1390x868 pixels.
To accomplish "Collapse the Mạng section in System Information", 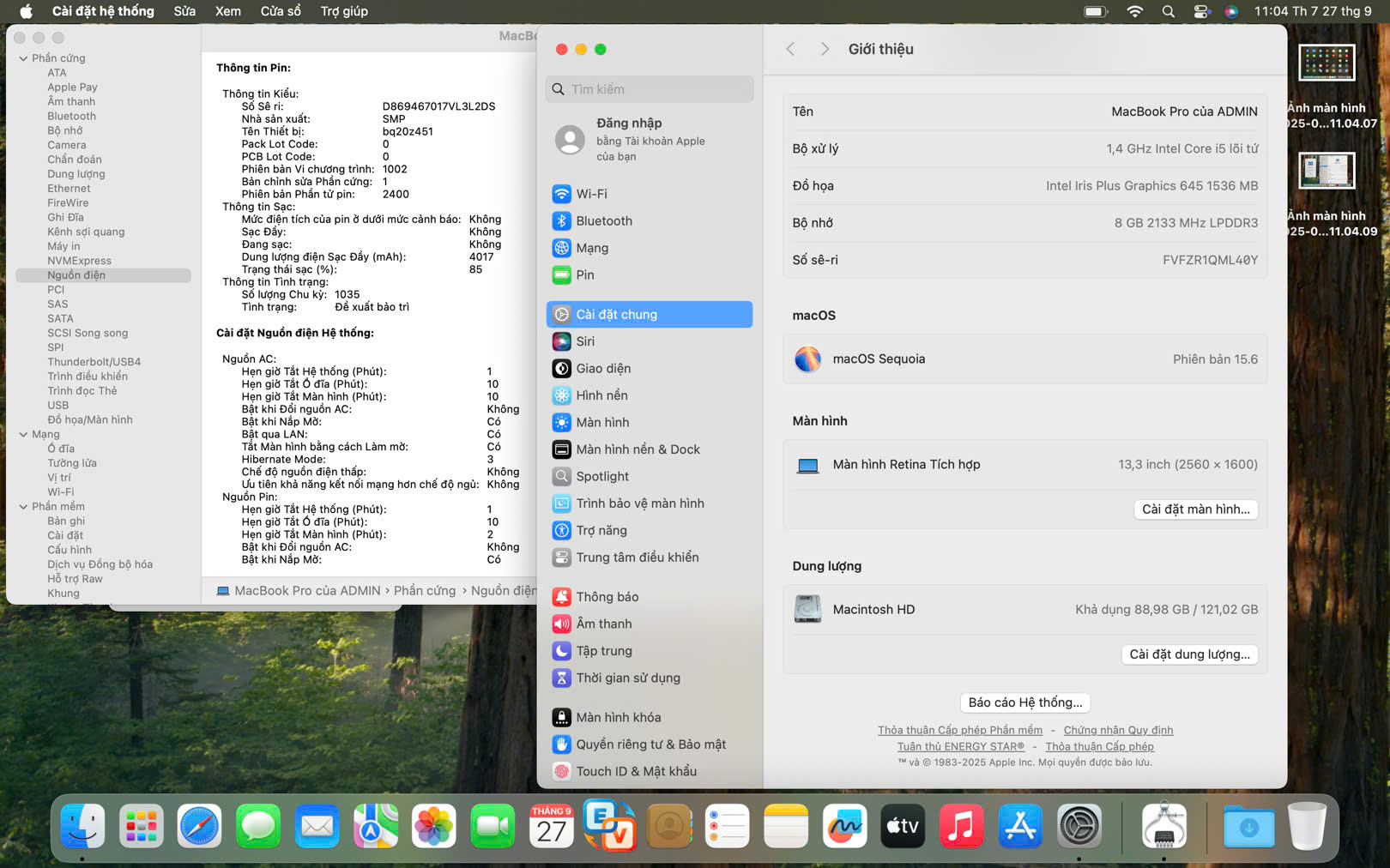I will click(23, 435).
